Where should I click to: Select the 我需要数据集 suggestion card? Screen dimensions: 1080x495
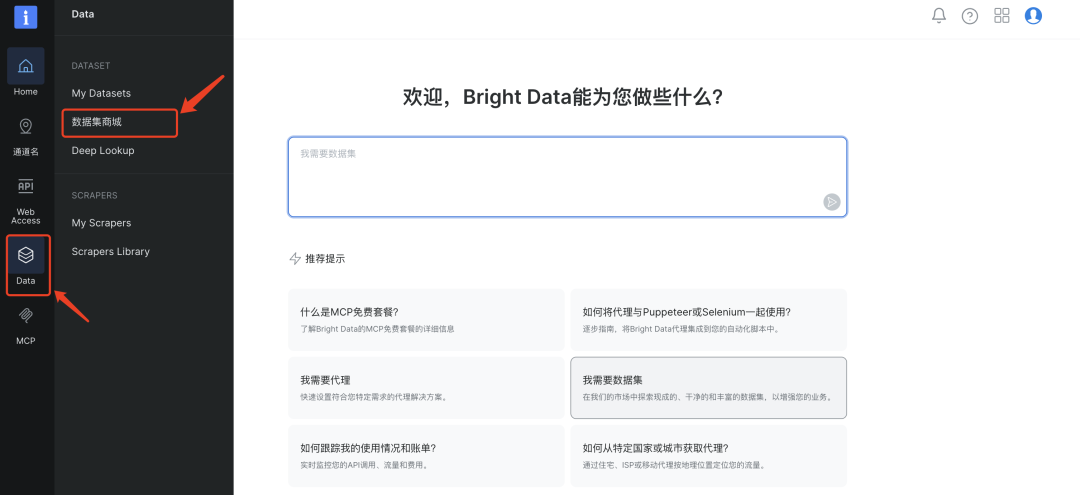[709, 388]
